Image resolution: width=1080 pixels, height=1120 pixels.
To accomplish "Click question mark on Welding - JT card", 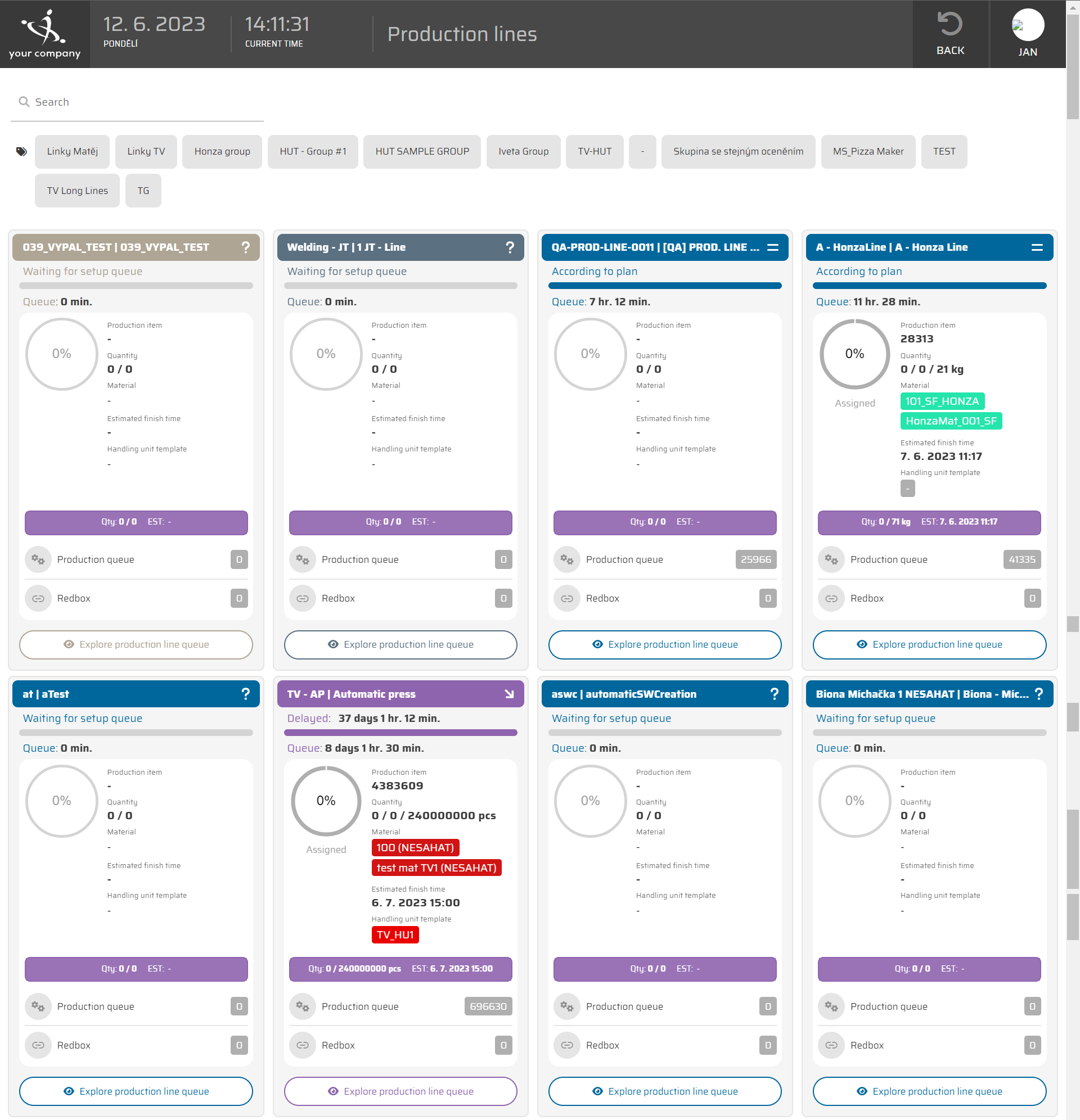I will pyautogui.click(x=510, y=247).
